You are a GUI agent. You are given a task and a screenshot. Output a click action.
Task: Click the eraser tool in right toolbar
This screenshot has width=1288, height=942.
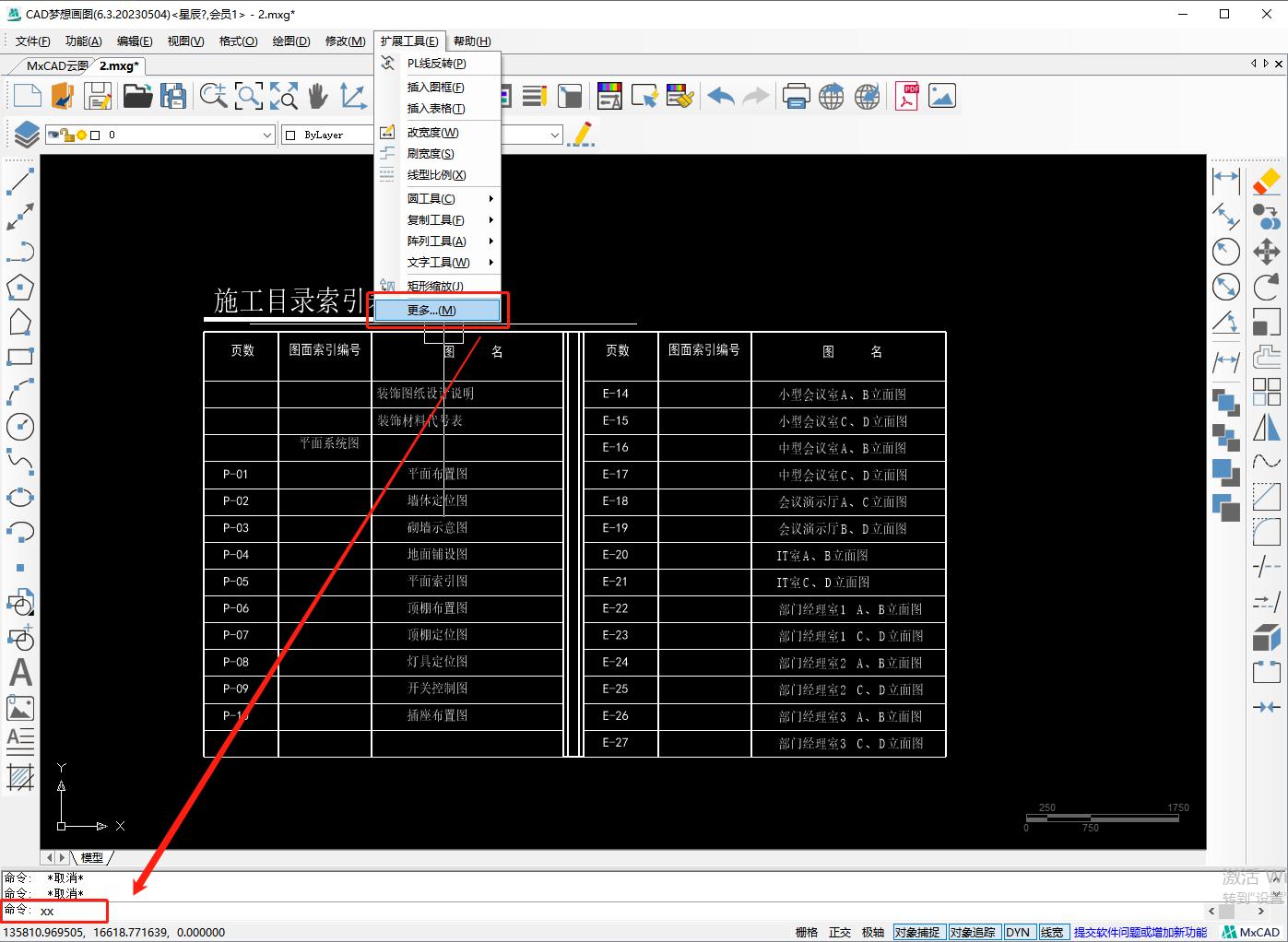tap(1267, 181)
